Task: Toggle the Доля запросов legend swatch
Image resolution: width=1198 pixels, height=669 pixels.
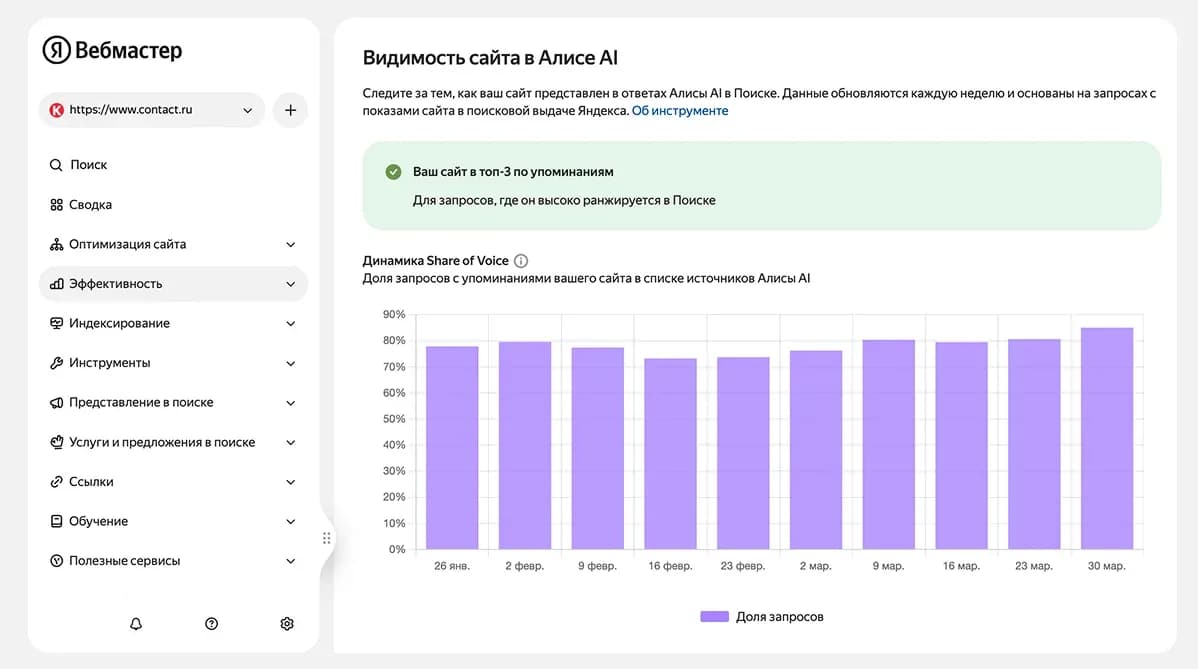Action: pyautogui.click(x=714, y=617)
